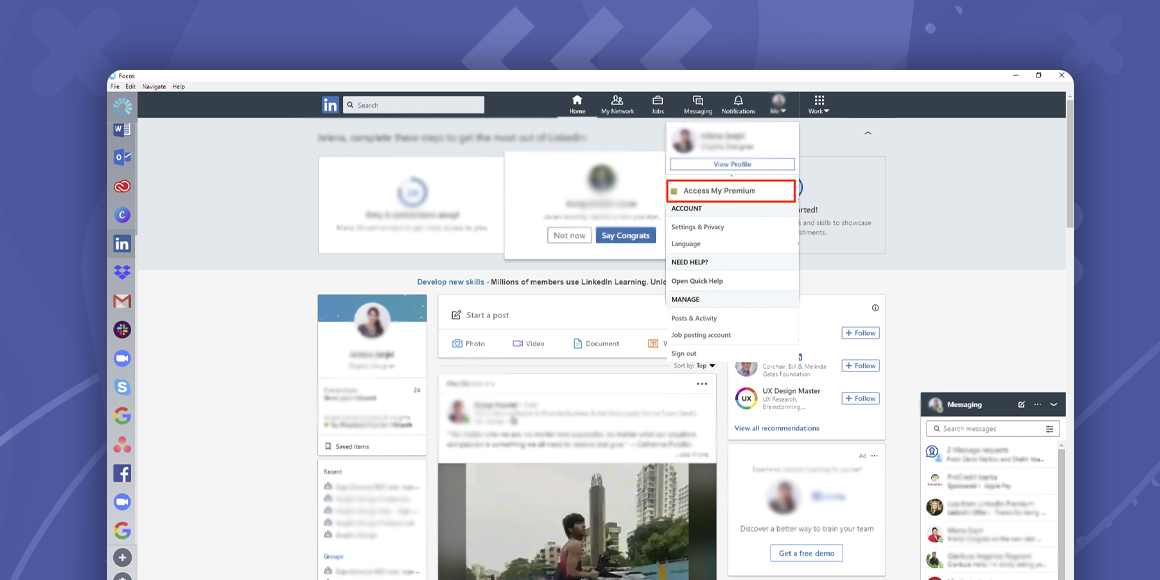The width and height of the screenshot is (1160, 580).
Task: Select Language in the account menu
Action: pyautogui.click(x=686, y=244)
